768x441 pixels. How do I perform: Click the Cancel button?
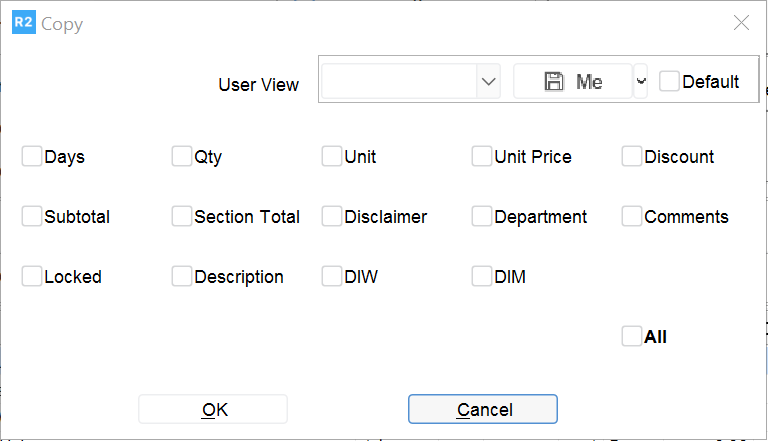point(483,409)
